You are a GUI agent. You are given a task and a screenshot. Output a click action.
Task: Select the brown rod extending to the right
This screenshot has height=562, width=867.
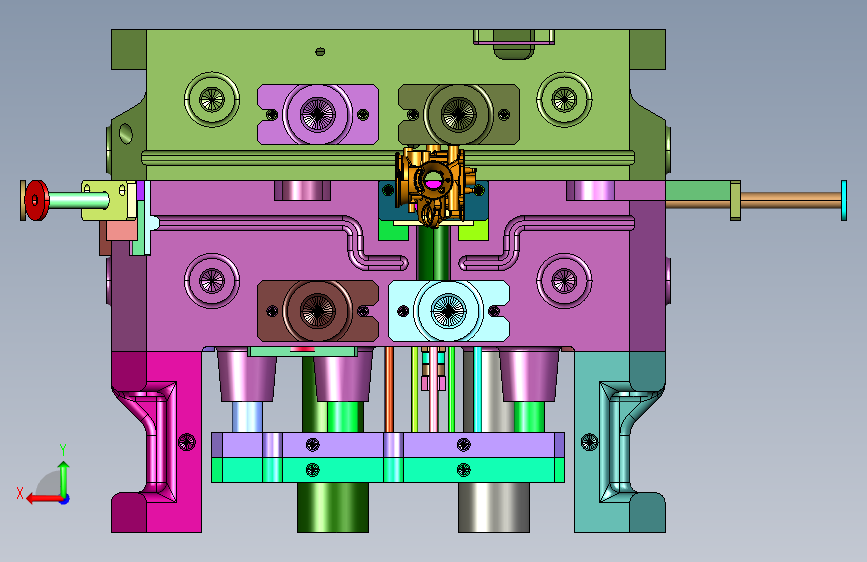[x=791, y=200]
